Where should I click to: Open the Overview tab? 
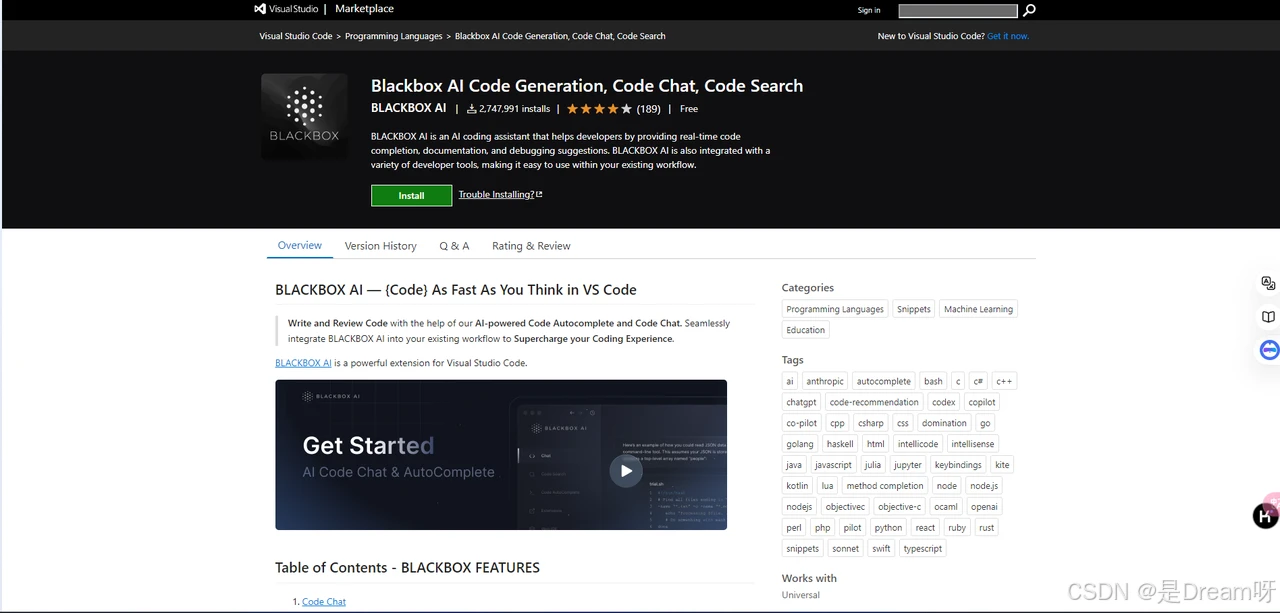(x=300, y=245)
